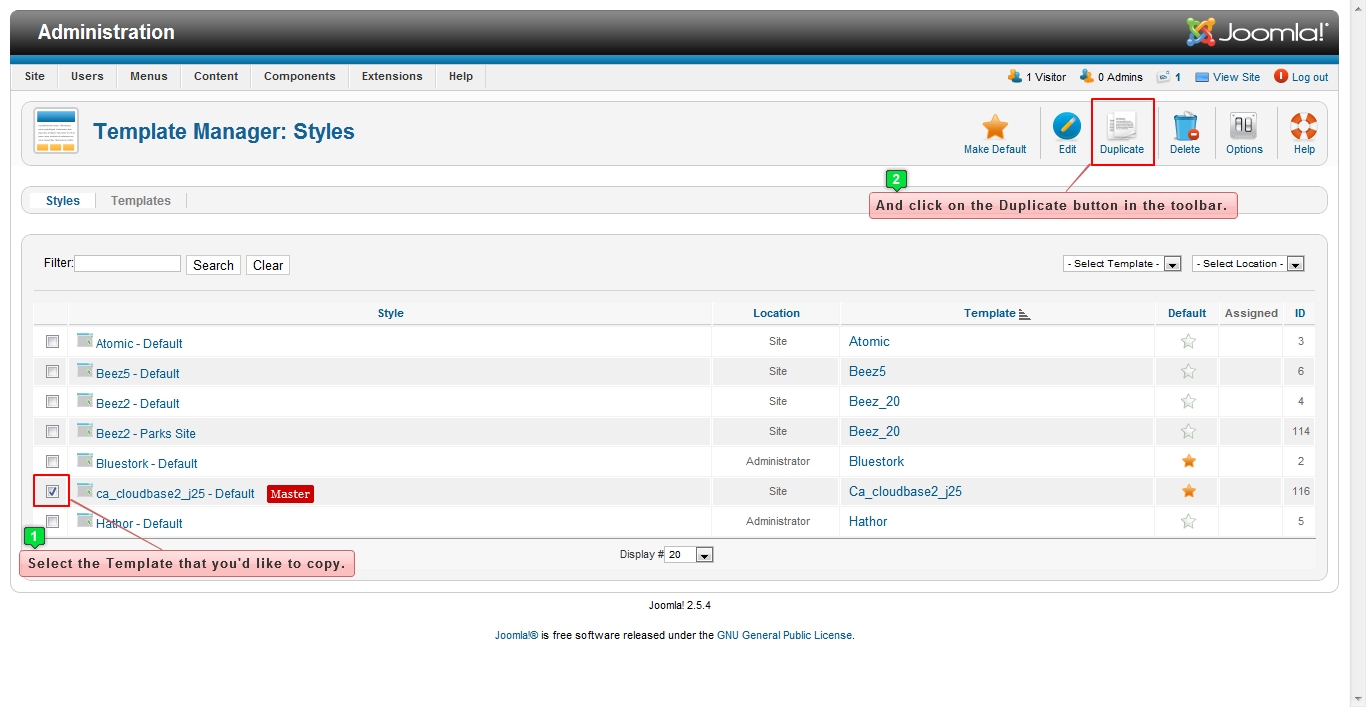Click the View Site link
Image resolution: width=1366 pixels, height=707 pixels.
(1237, 77)
